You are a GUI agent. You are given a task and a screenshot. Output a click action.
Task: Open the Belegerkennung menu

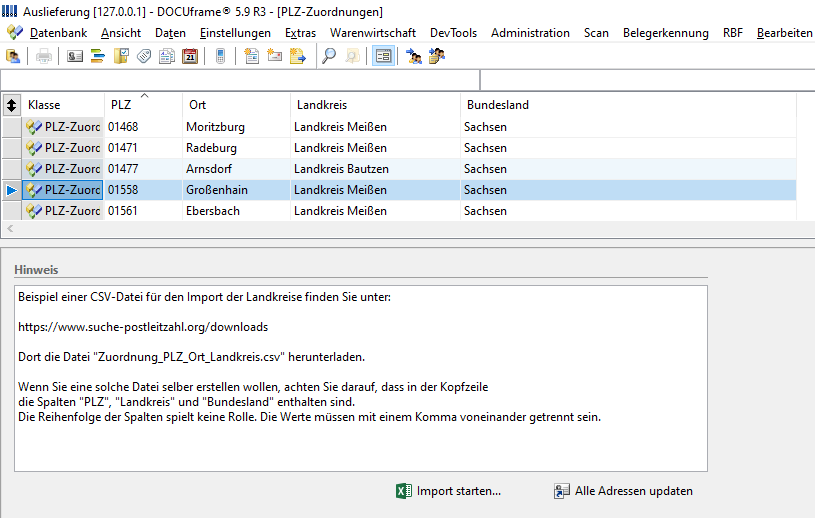[x=665, y=33]
